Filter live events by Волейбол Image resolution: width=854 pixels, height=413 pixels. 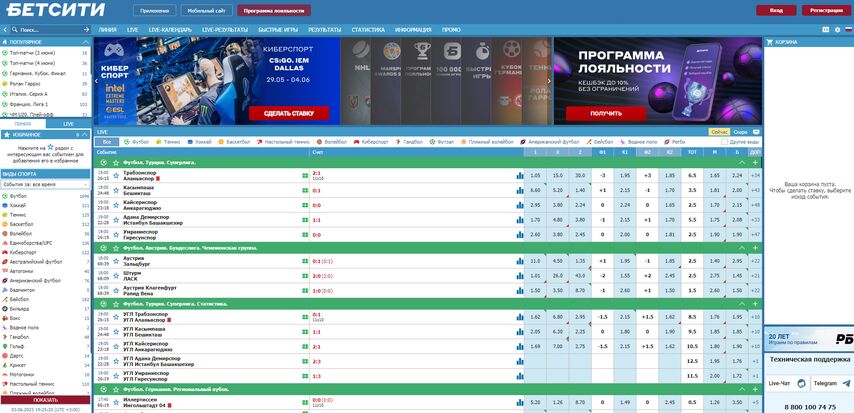[x=332, y=142]
